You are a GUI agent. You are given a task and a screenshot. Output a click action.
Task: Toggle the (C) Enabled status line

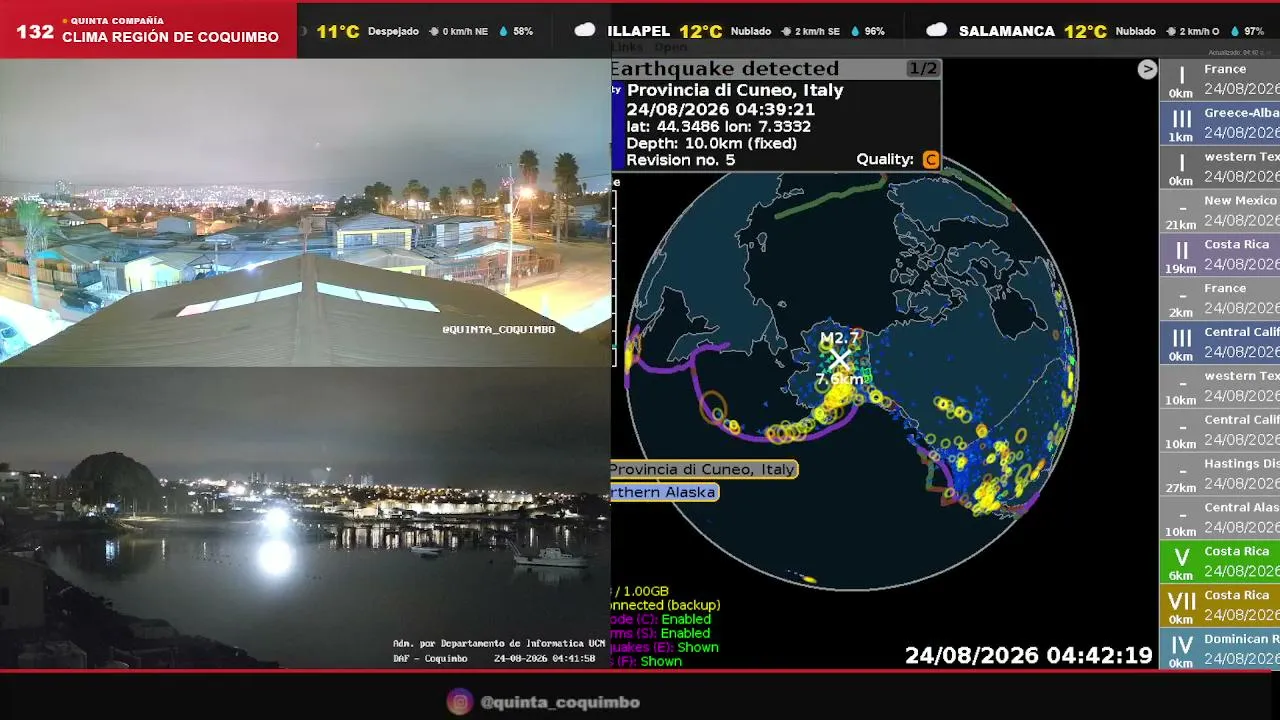[x=661, y=619]
